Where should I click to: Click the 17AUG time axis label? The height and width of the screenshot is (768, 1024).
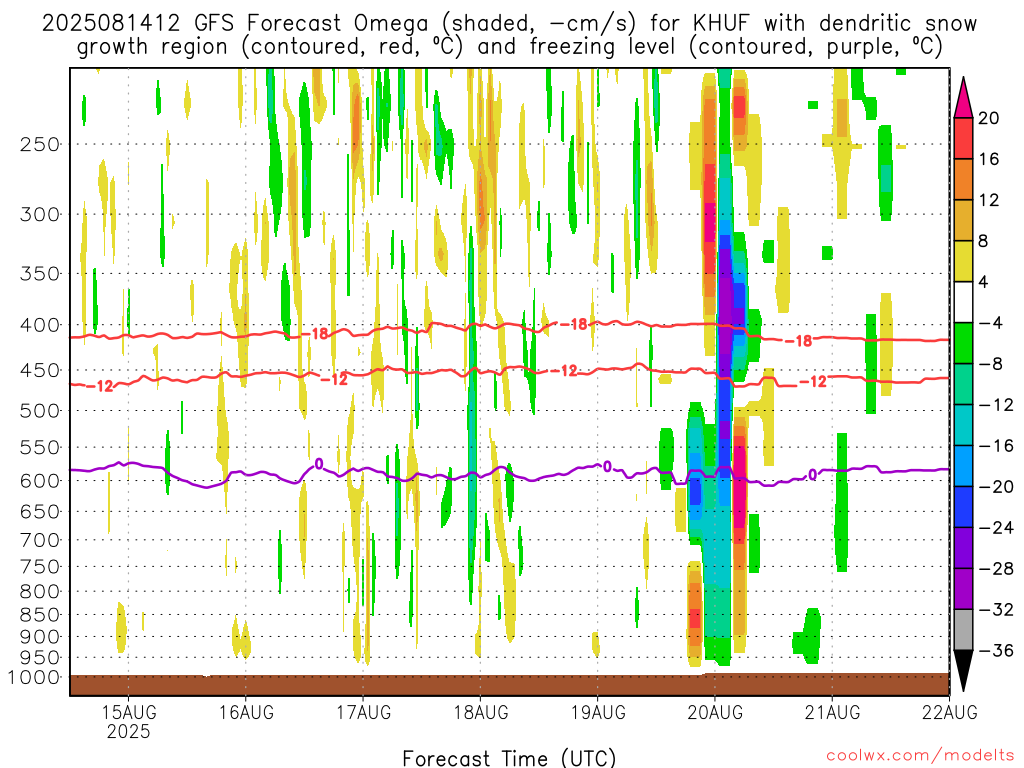(363, 712)
